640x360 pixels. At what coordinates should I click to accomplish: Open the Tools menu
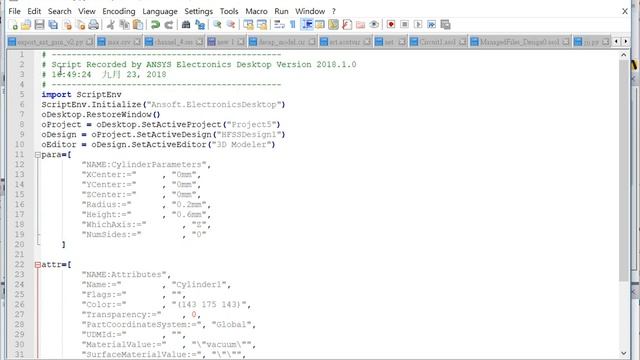[229, 11]
